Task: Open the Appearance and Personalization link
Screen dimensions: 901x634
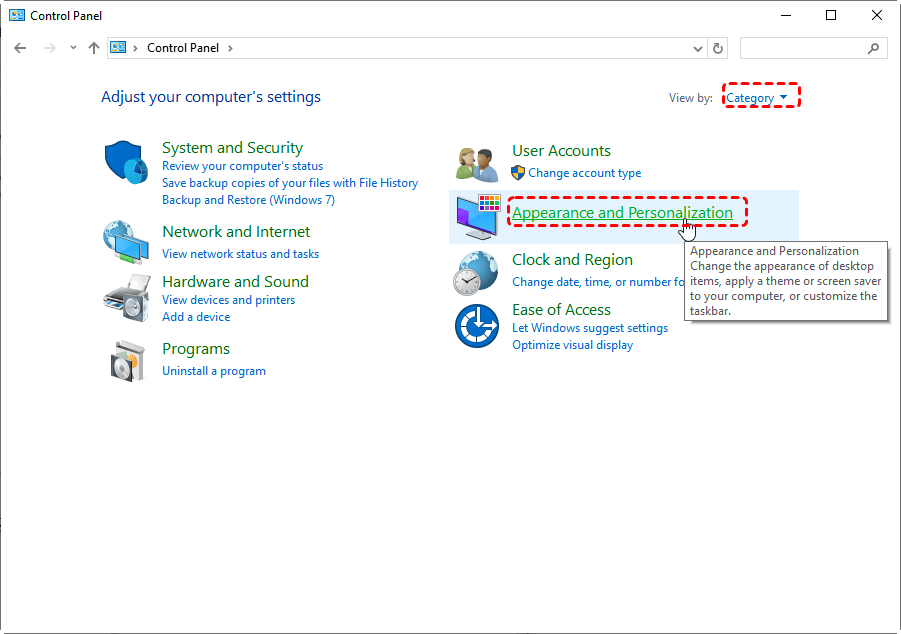Action: point(622,213)
